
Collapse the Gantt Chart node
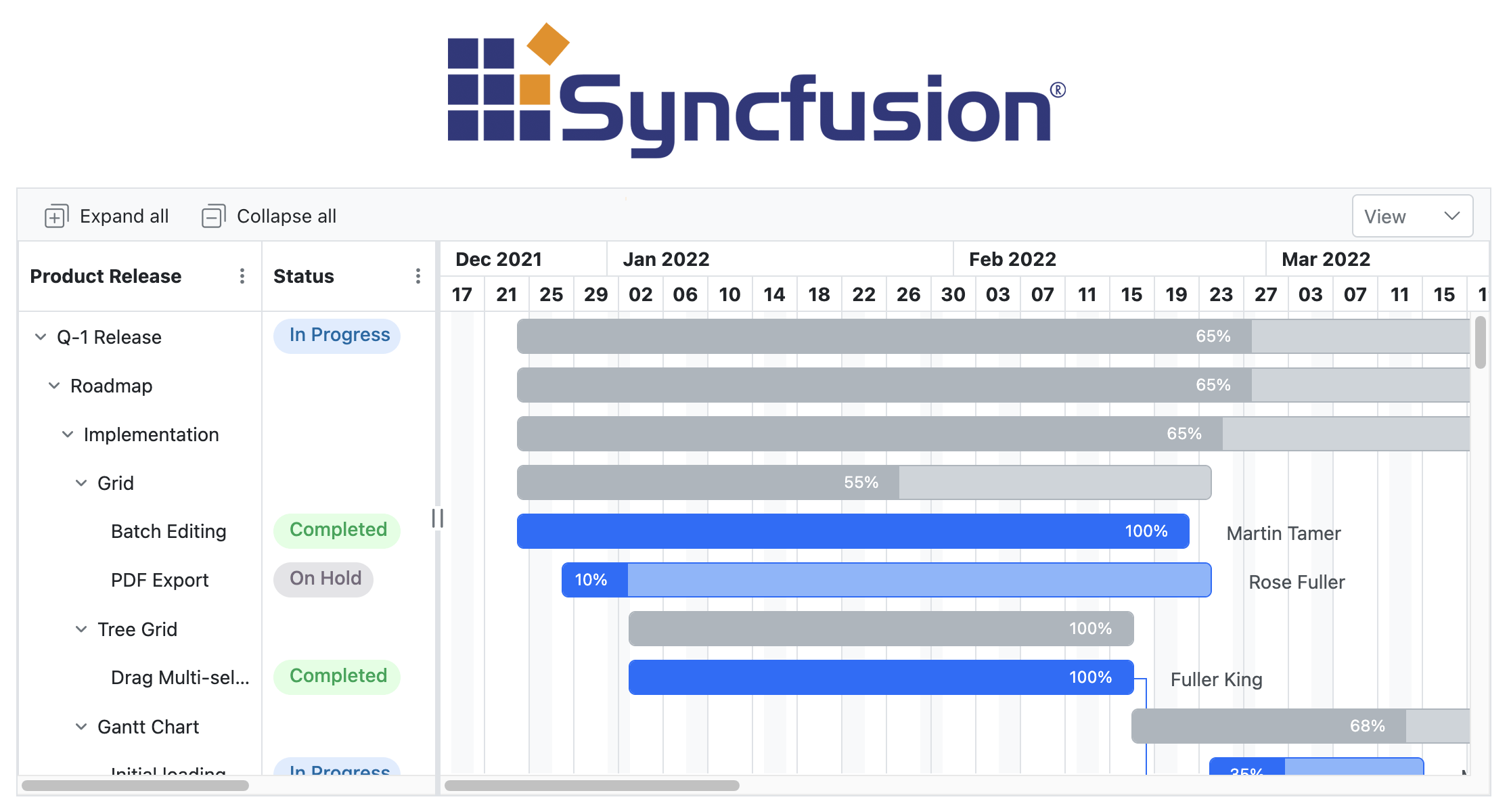click(x=81, y=726)
